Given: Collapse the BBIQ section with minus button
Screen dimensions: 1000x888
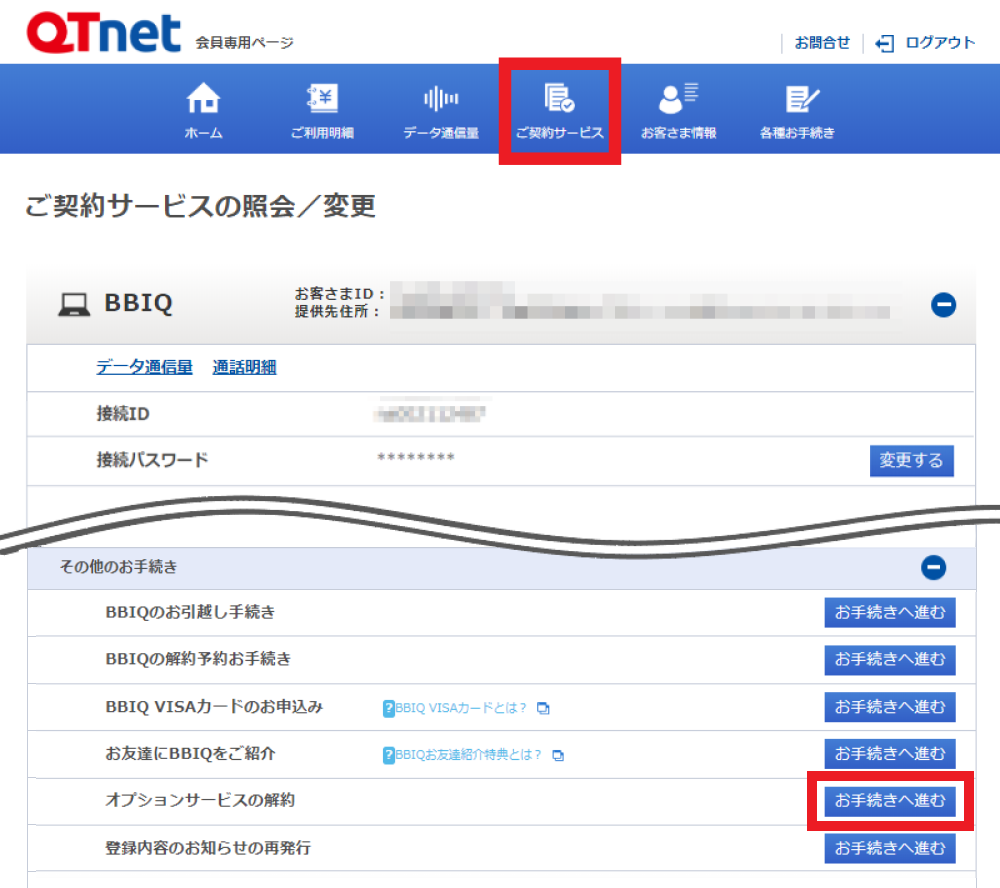Looking at the screenshot, I should 943,305.
